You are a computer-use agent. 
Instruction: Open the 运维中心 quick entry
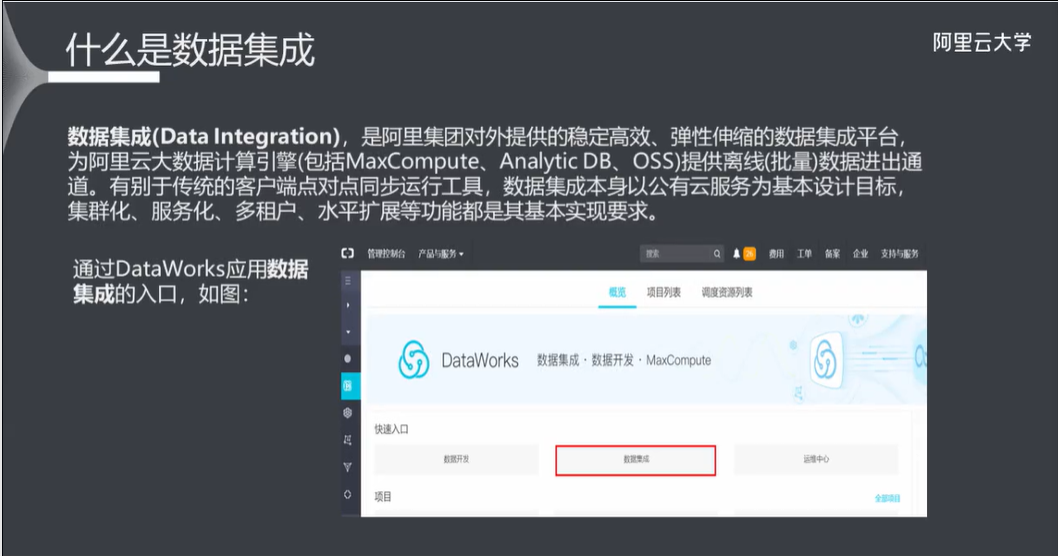click(816, 459)
